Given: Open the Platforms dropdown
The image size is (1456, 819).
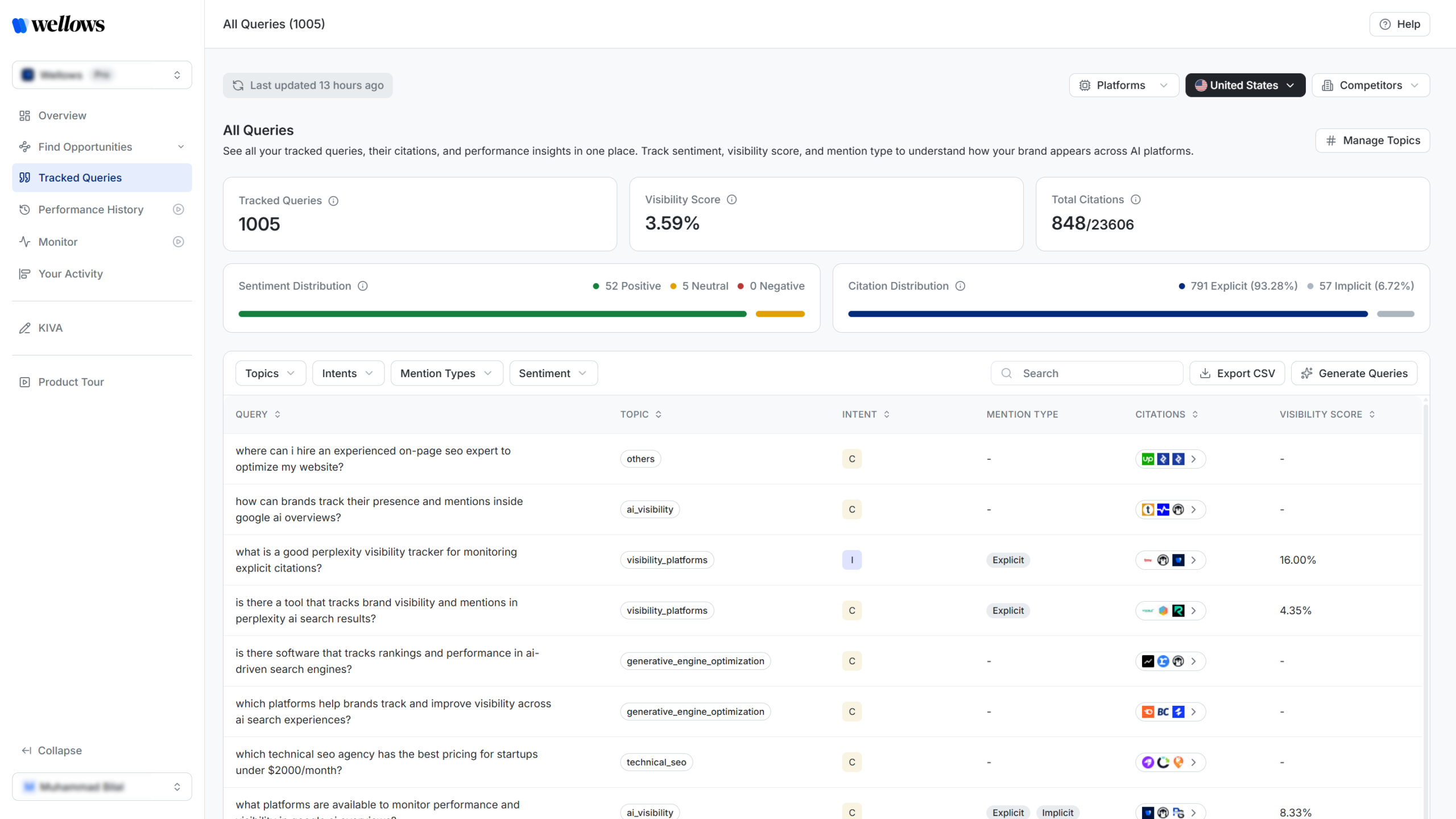Looking at the screenshot, I should click(x=1123, y=85).
